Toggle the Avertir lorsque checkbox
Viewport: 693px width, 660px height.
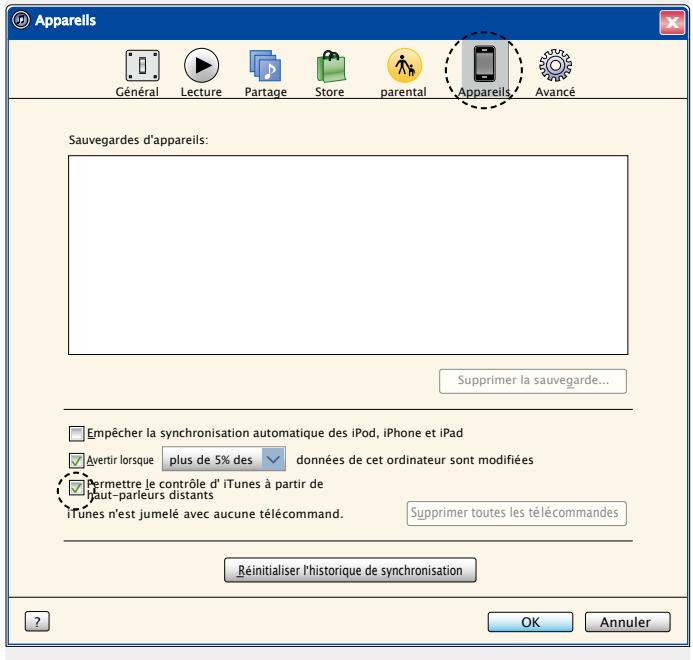[76, 460]
